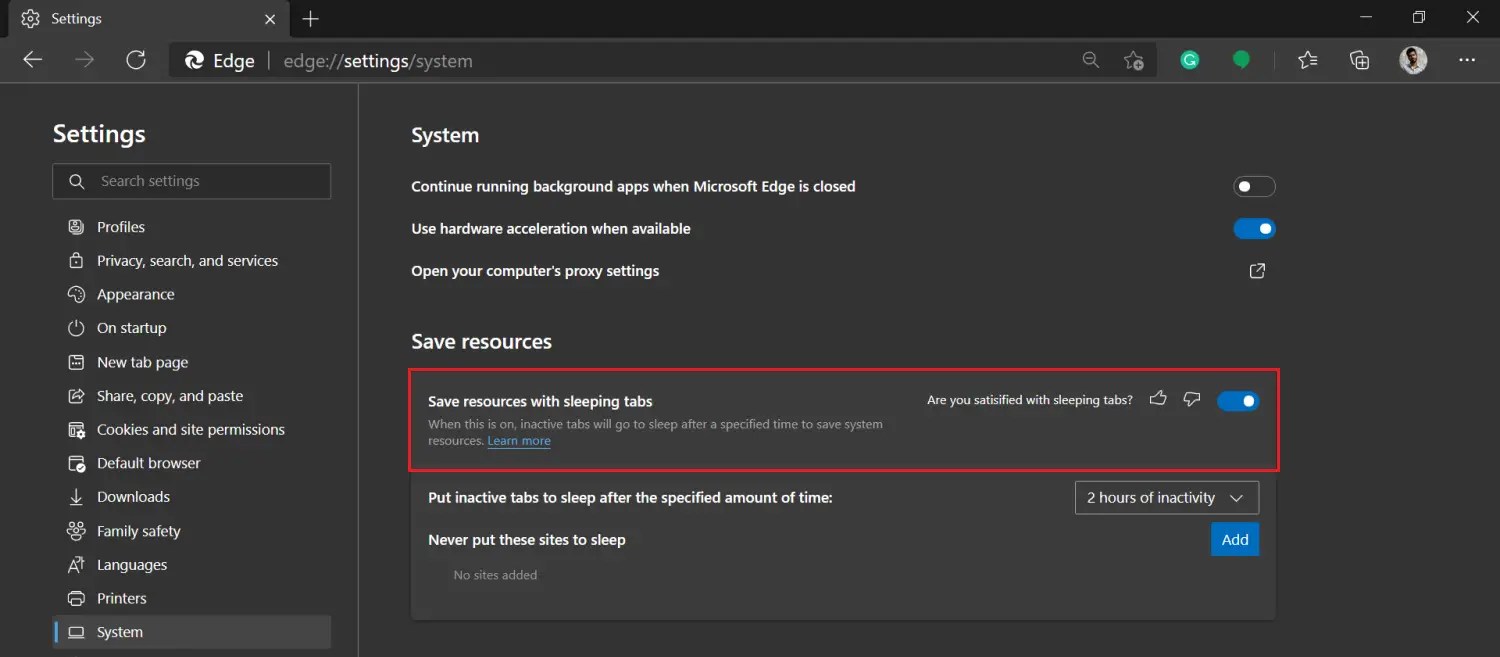Enable running background apps when Edge is closed

pyautogui.click(x=1254, y=186)
